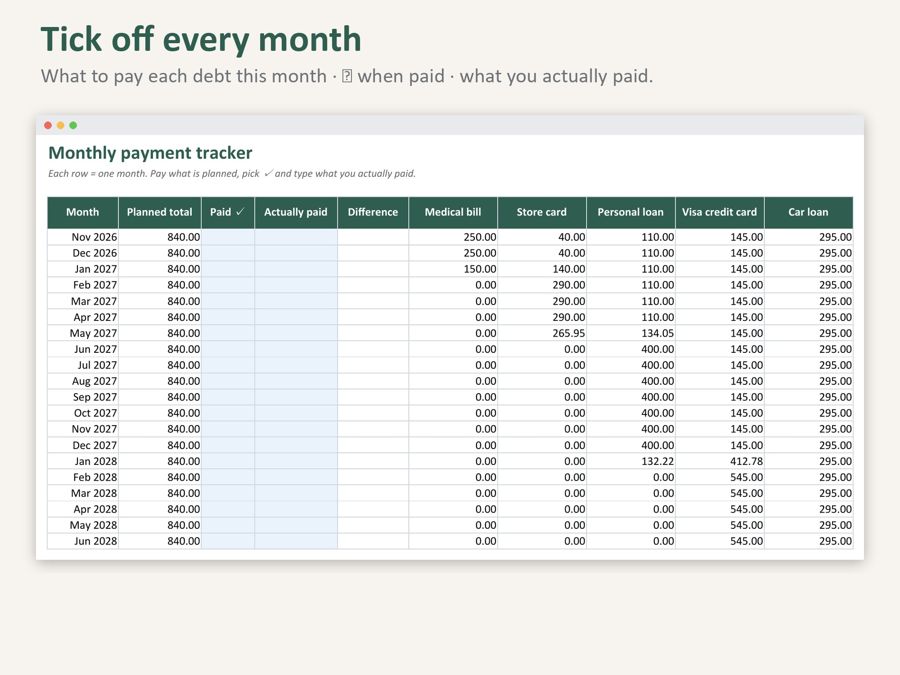Viewport: 900px width, 675px height.
Task: Click the 150.00 Medical bill value
Action: [453, 269]
